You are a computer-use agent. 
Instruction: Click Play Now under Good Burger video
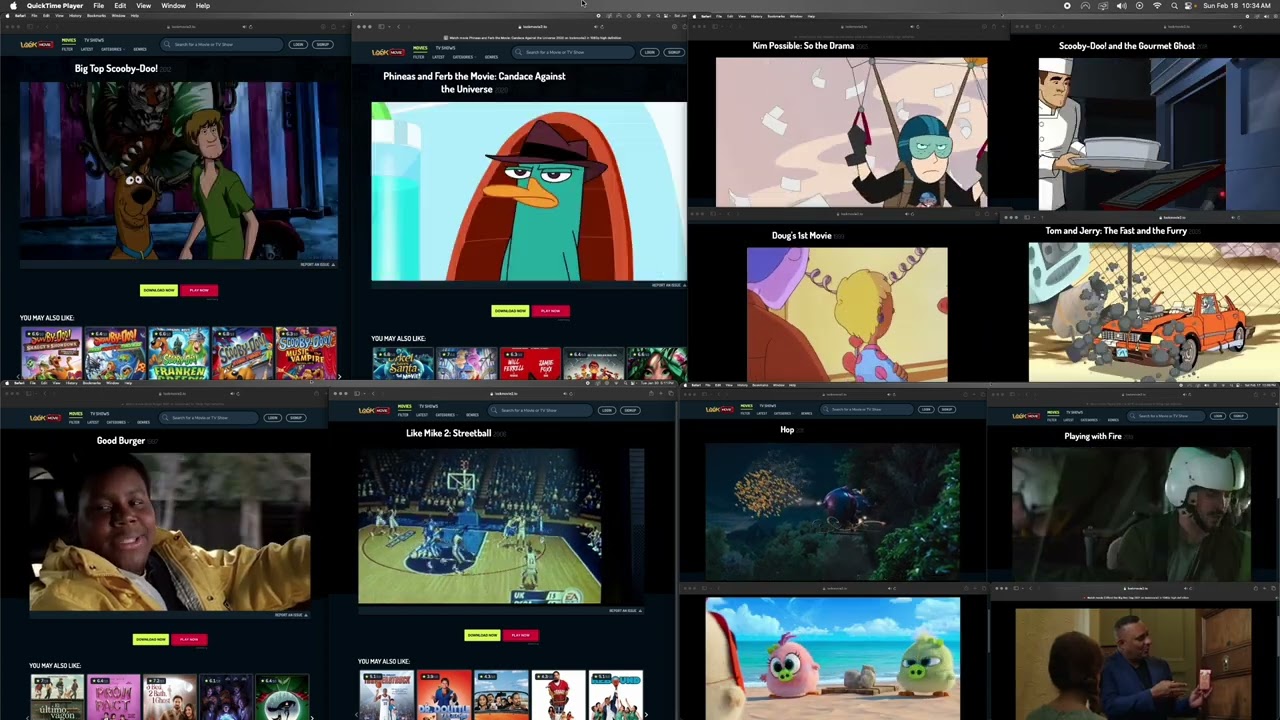[189, 639]
